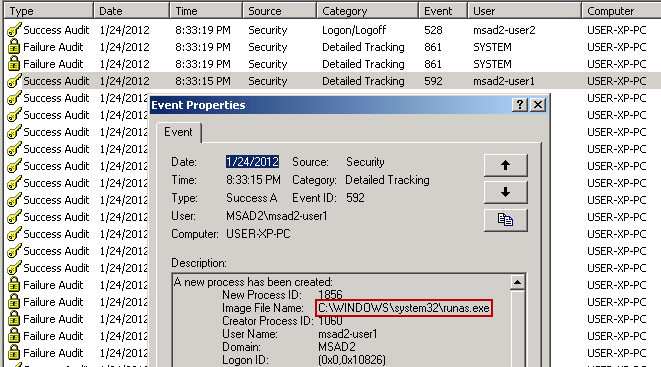Click the Creator Process ID value 1060
This screenshot has width=661, height=367.
point(330,321)
